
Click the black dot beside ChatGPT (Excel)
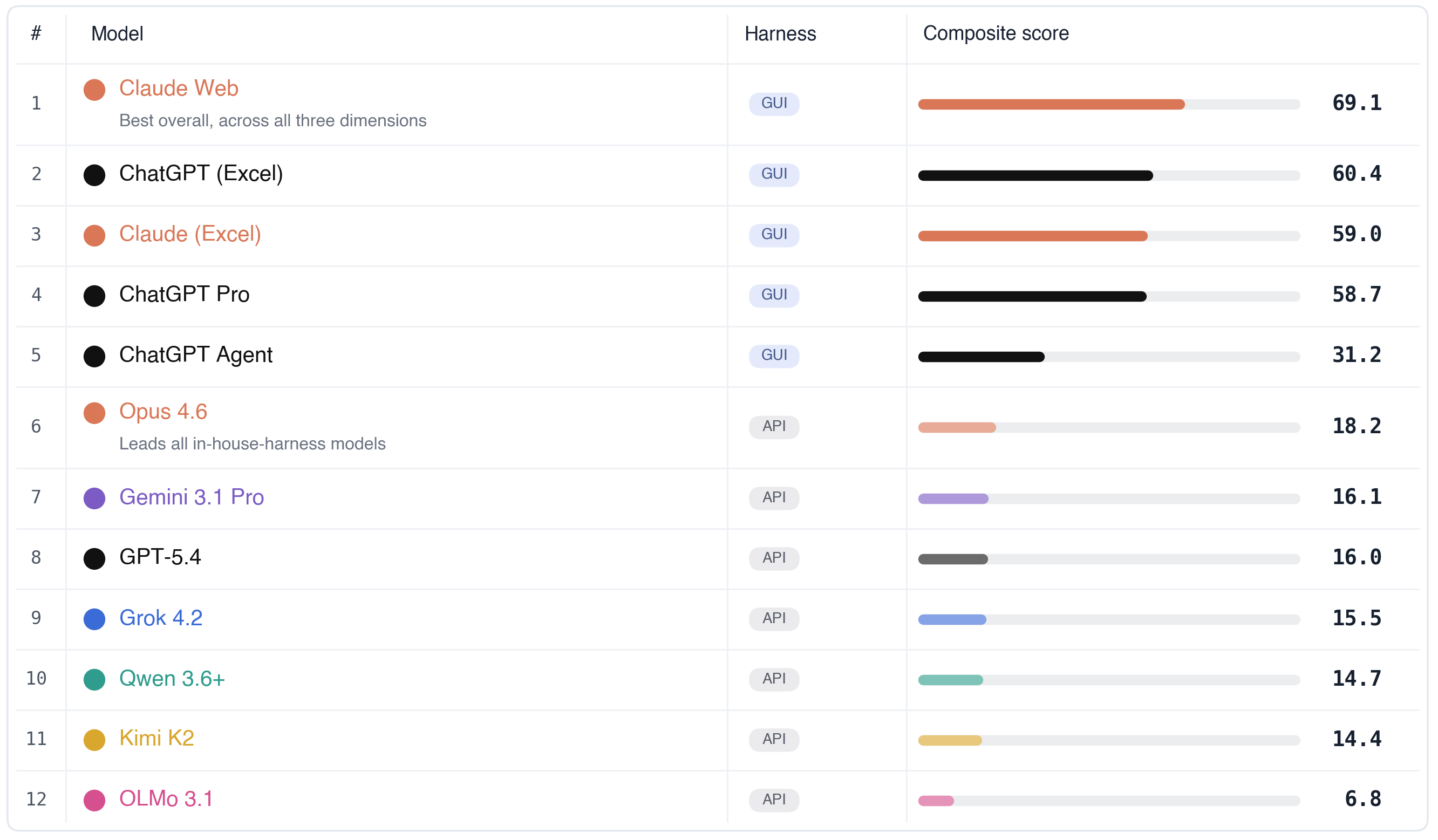point(94,175)
